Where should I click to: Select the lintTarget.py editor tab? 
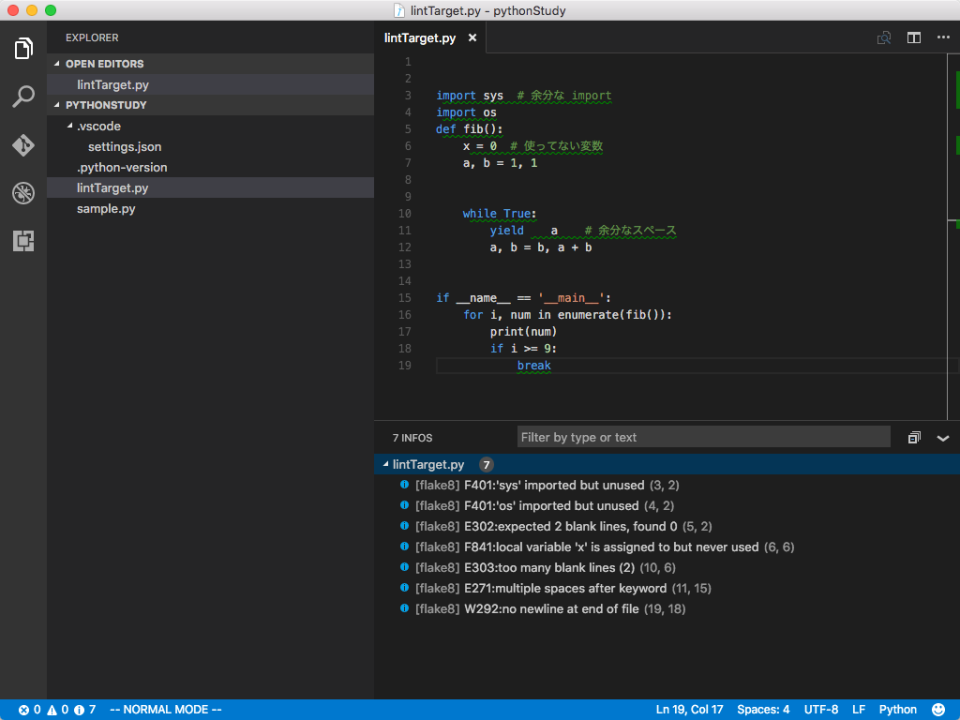(x=420, y=38)
